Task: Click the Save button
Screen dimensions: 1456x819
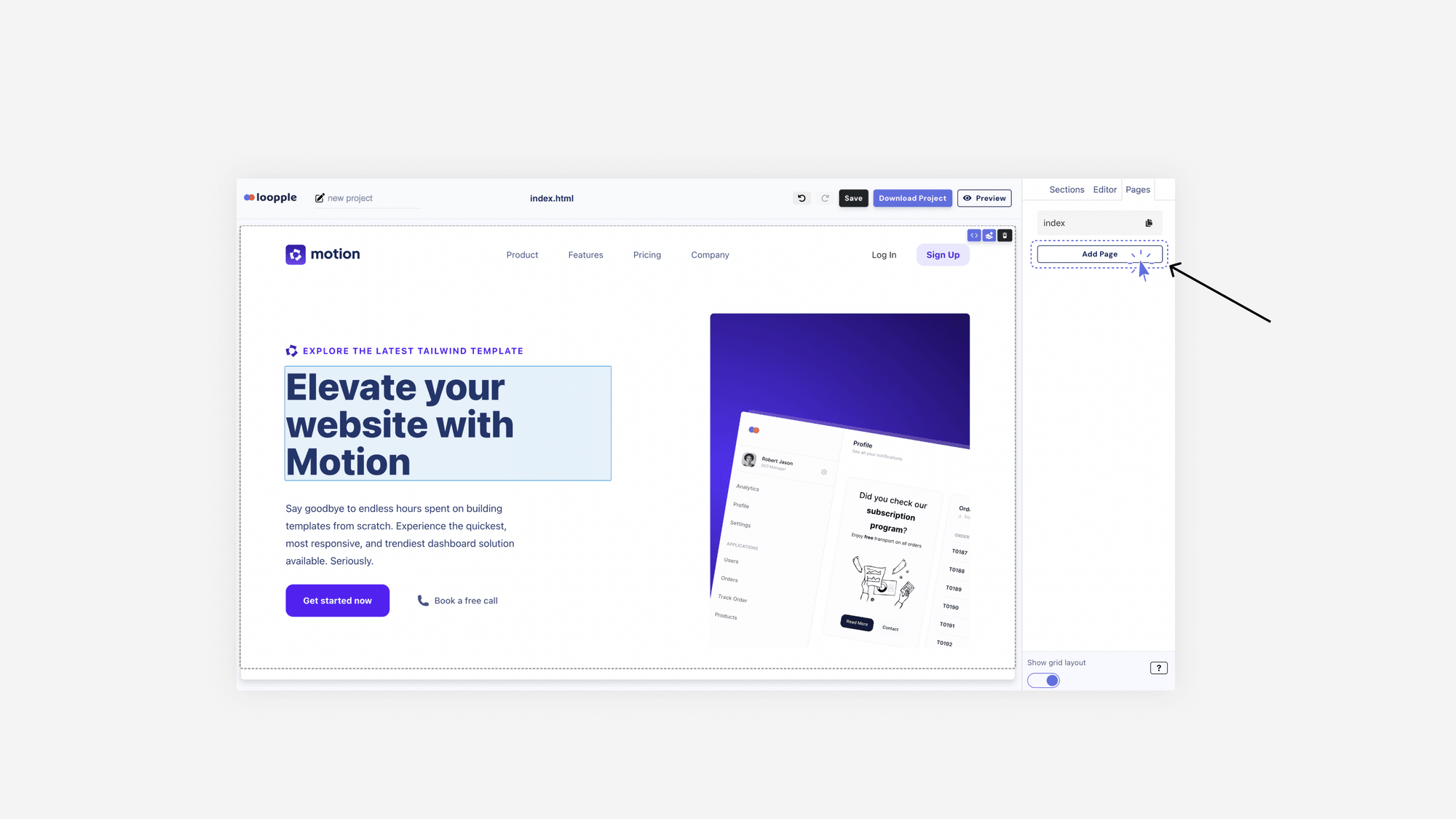Action: tap(854, 197)
